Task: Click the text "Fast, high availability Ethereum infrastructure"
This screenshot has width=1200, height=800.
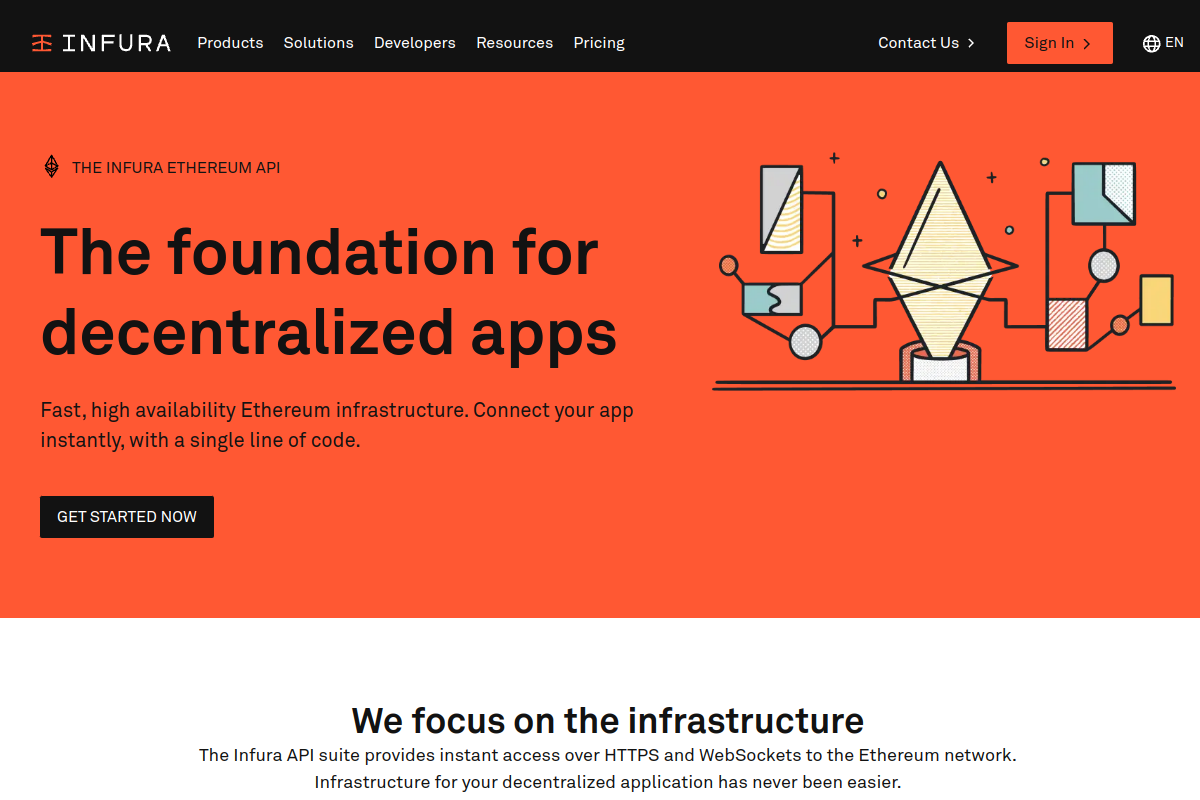Action: pos(254,410)
